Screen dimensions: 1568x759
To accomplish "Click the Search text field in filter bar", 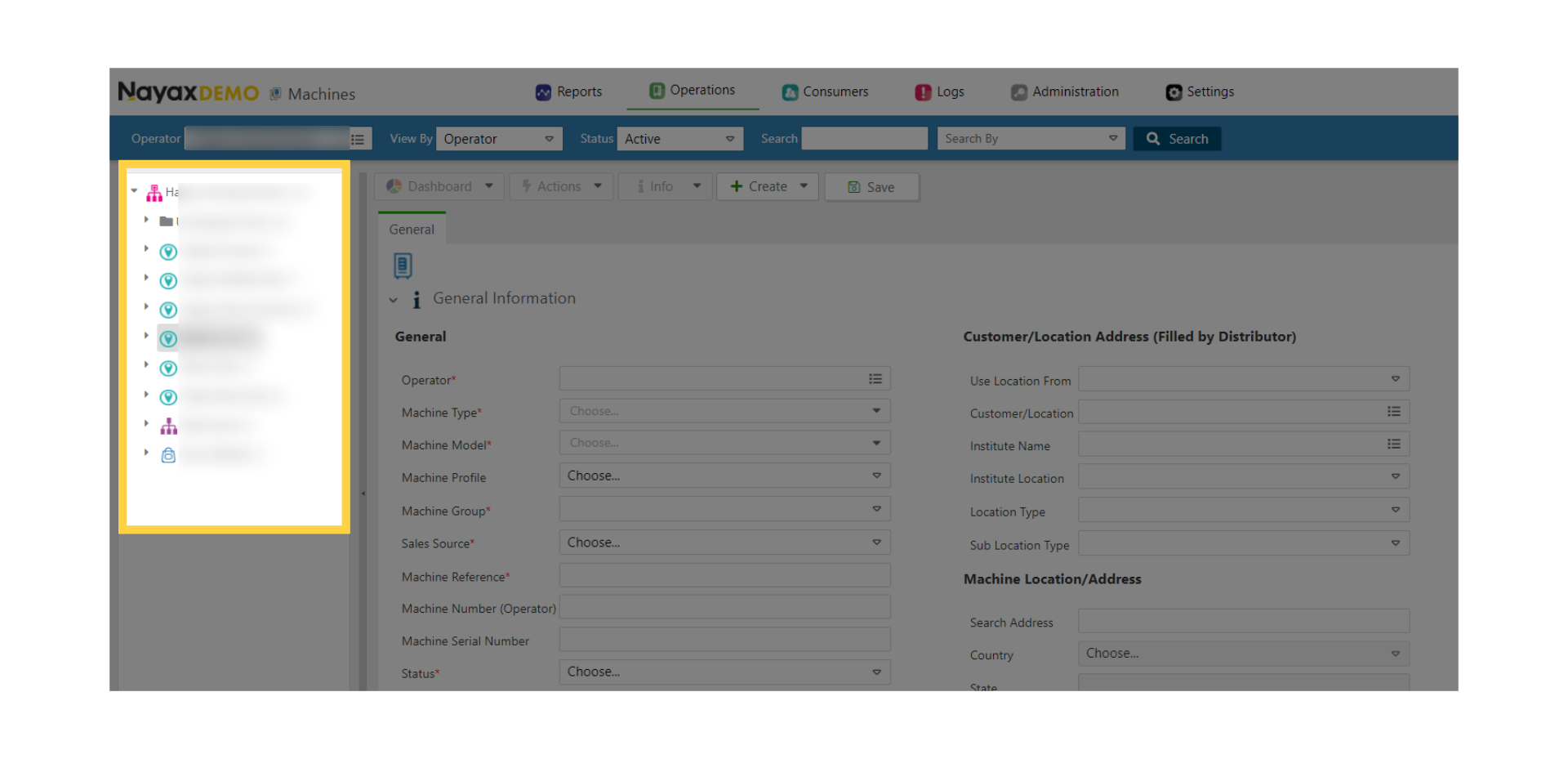I will [864, 139].
